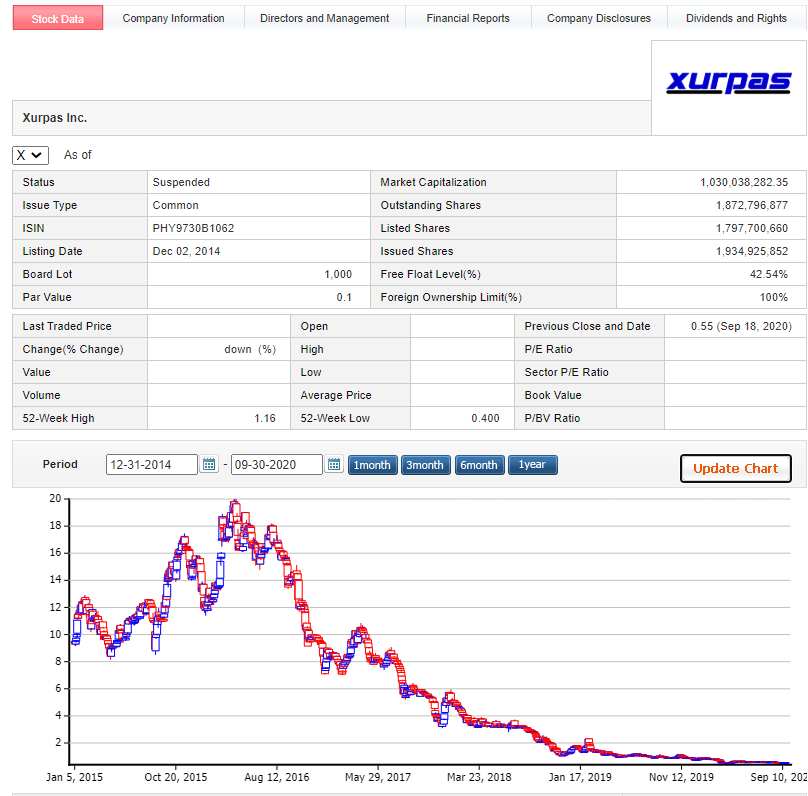Screen dimensions: 808x796
Task: Click the Oct 20, 2015 chart axis label
Action: (x=176, y=777)
